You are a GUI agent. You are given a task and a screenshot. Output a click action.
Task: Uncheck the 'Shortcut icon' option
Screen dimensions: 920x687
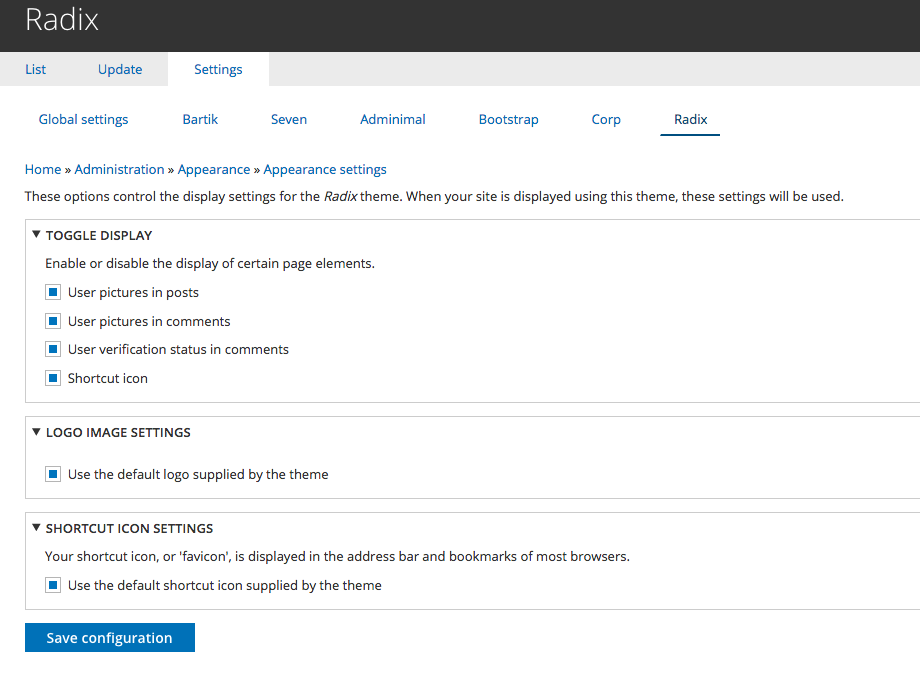click(52, 378)
